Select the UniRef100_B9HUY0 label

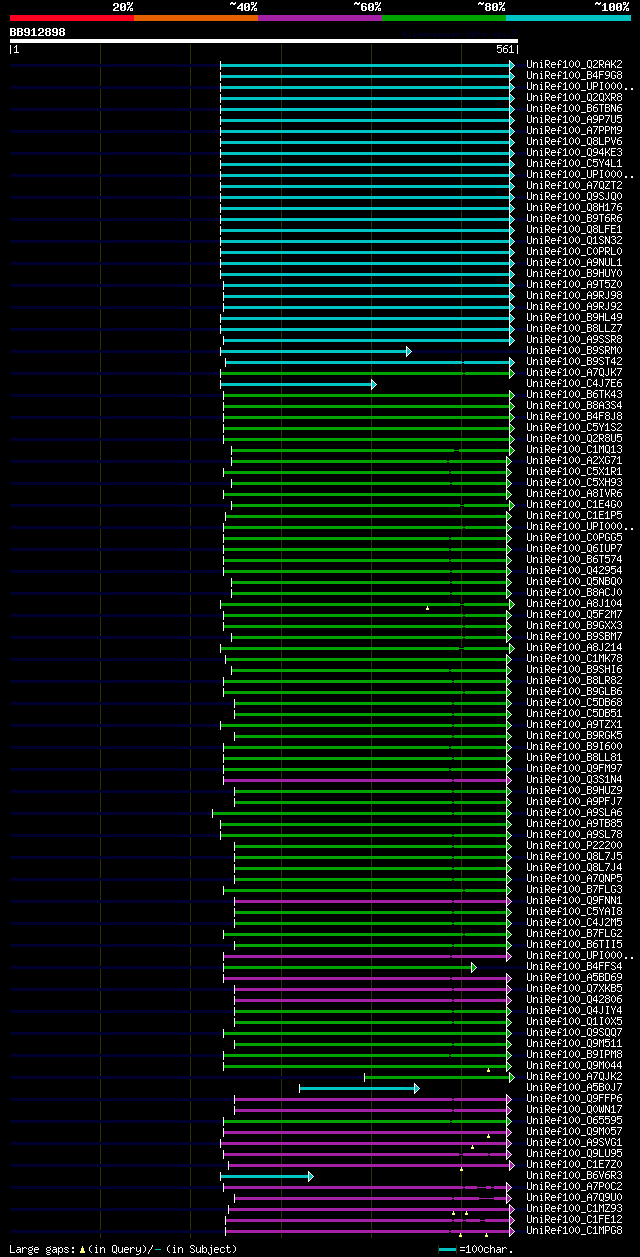click(574, 273)
